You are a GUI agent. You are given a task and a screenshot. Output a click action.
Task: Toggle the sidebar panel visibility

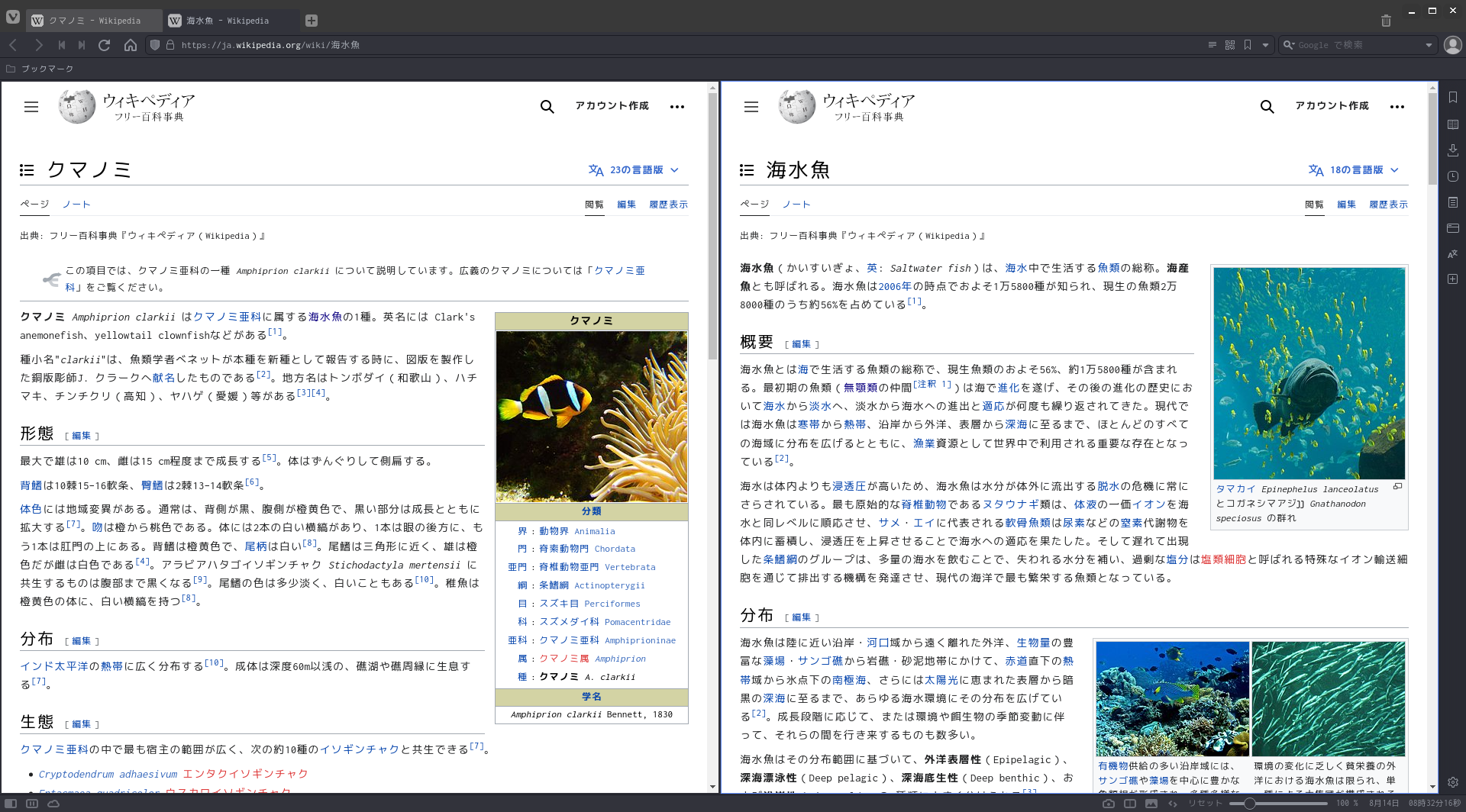[11, 803]
